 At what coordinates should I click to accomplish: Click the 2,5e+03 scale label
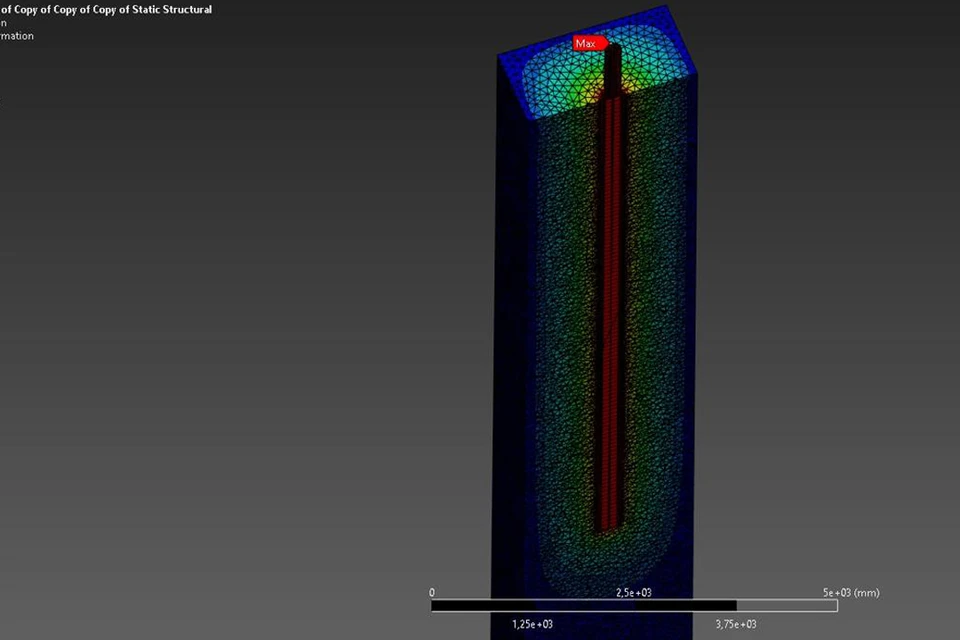[x=634, y=592]
